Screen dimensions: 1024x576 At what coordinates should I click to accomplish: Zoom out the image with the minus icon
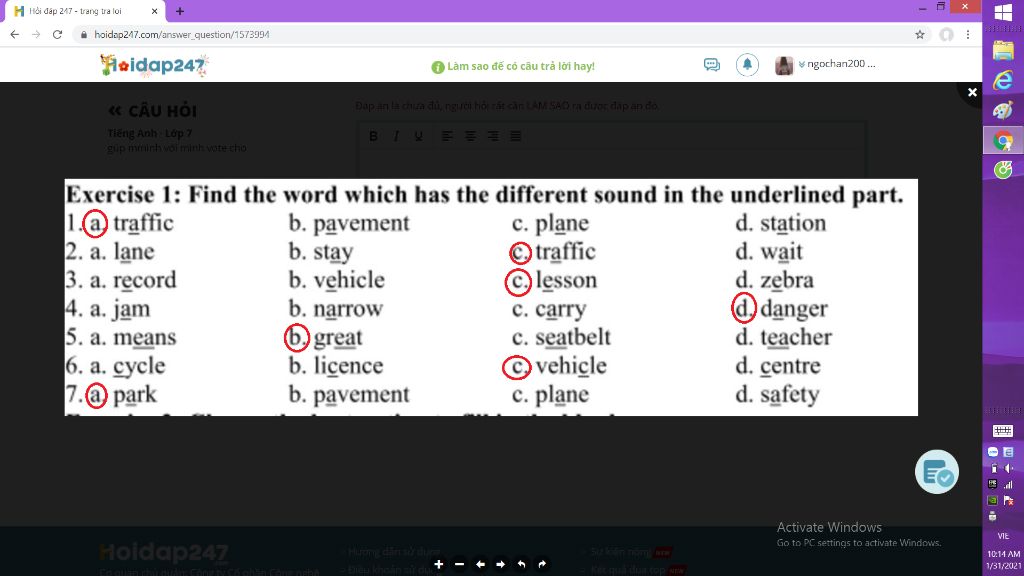459,564
